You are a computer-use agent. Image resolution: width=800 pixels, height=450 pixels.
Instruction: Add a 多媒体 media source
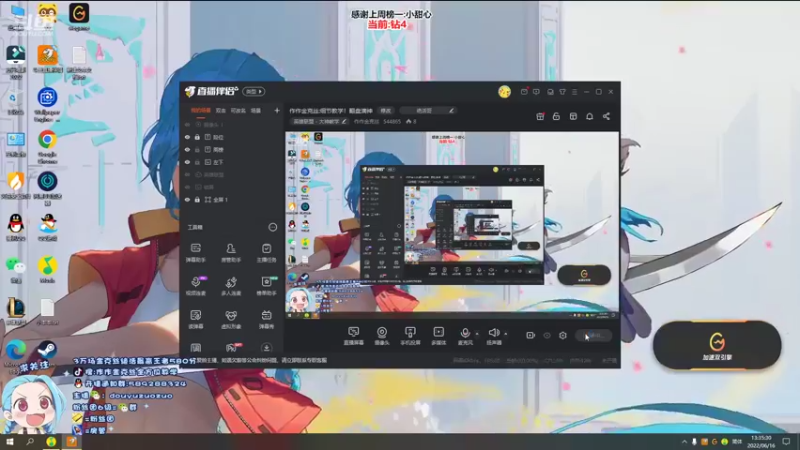click(439, 336)
